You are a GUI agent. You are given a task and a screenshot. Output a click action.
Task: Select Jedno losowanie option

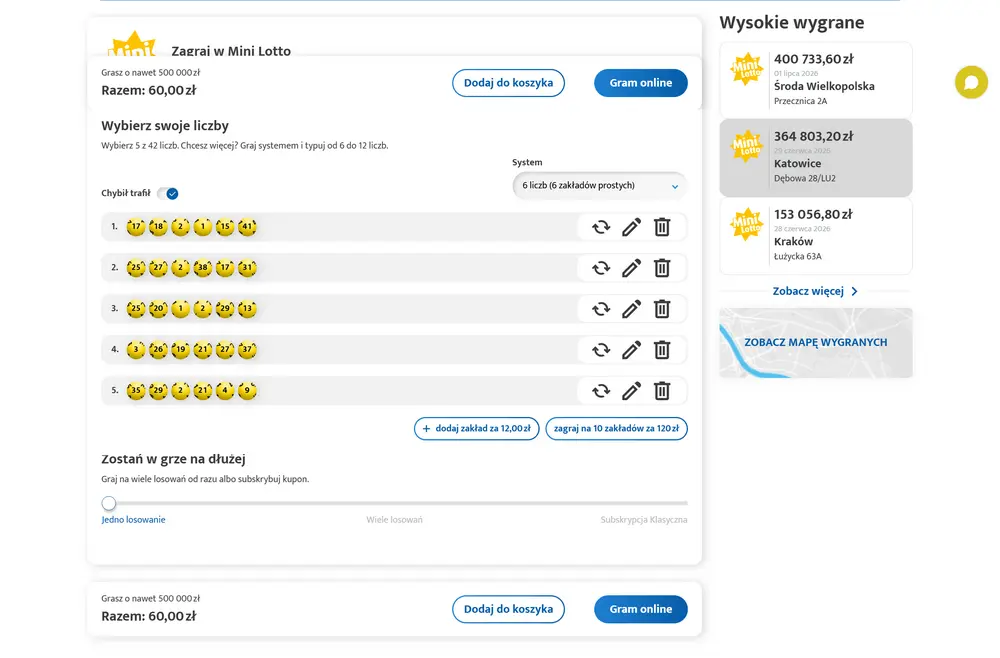click(x=133, y=520)
